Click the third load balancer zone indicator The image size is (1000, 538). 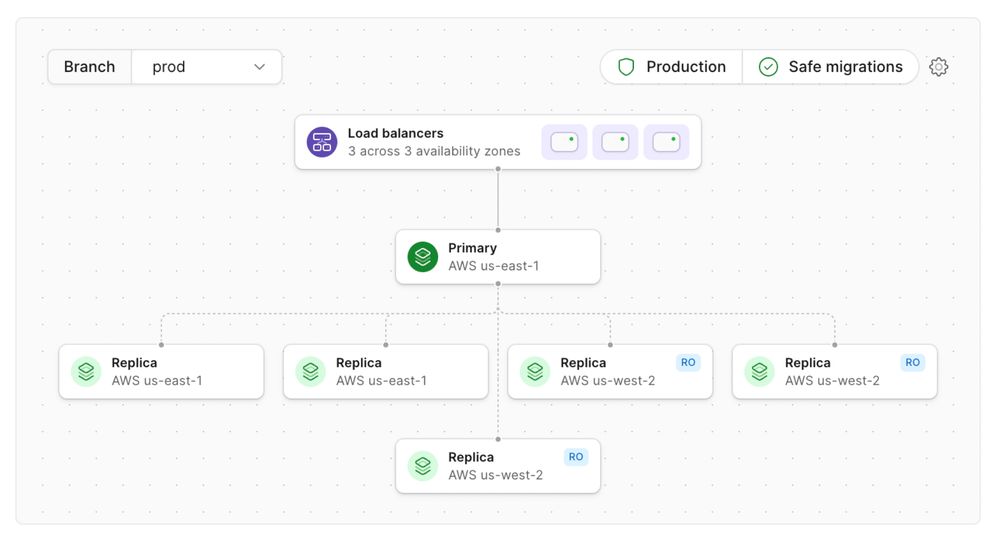[666, 142]
